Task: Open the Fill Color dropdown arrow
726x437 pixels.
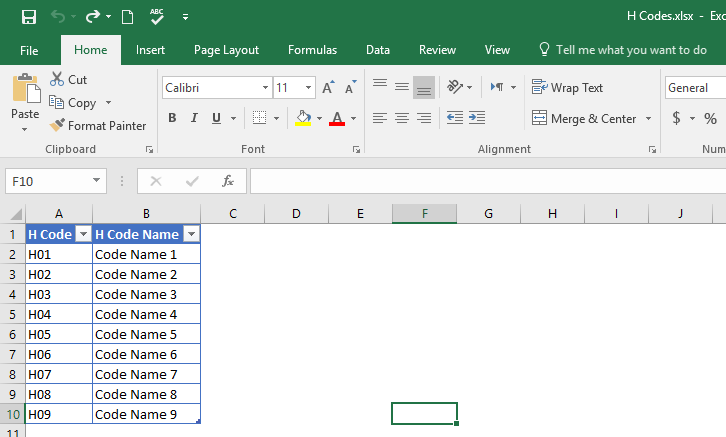Action: [319, 119]
